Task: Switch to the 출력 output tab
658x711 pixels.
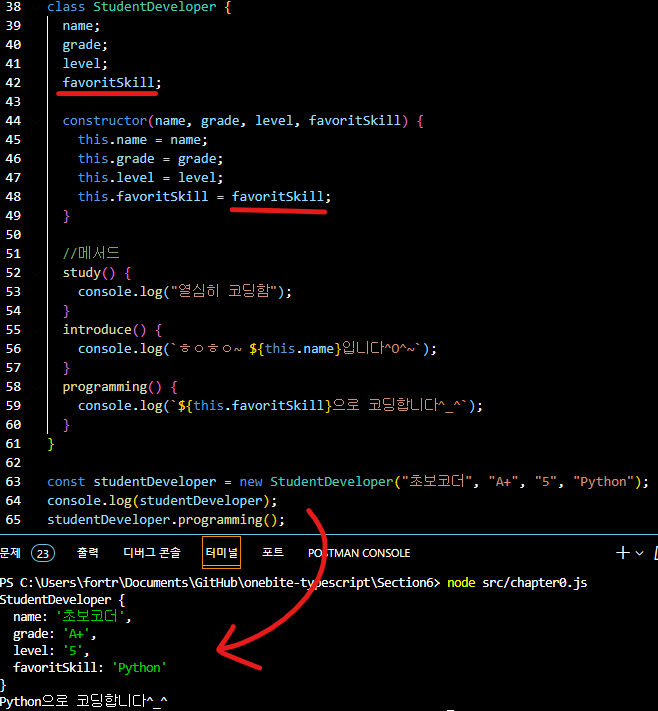Action: (88, 552)
